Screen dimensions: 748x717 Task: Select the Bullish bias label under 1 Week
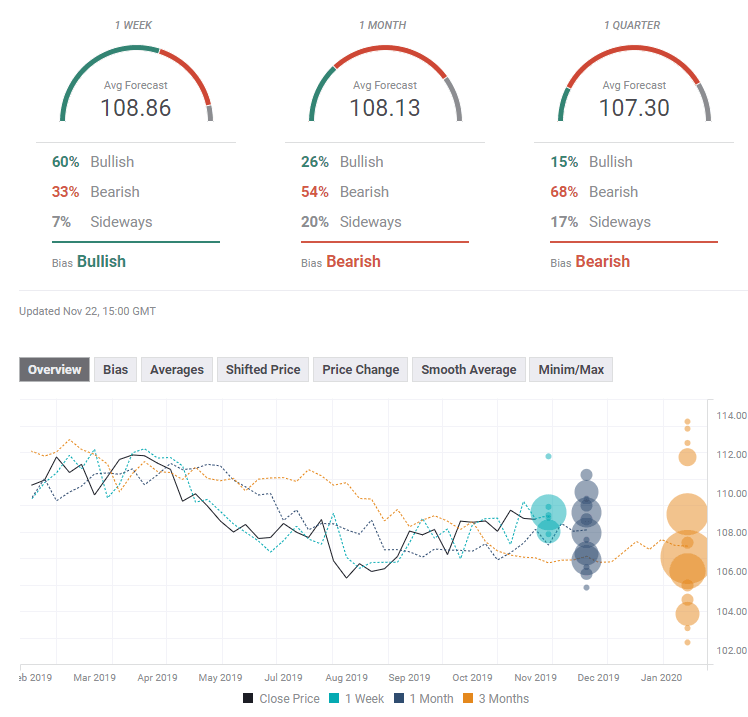(x=101, y=261)
